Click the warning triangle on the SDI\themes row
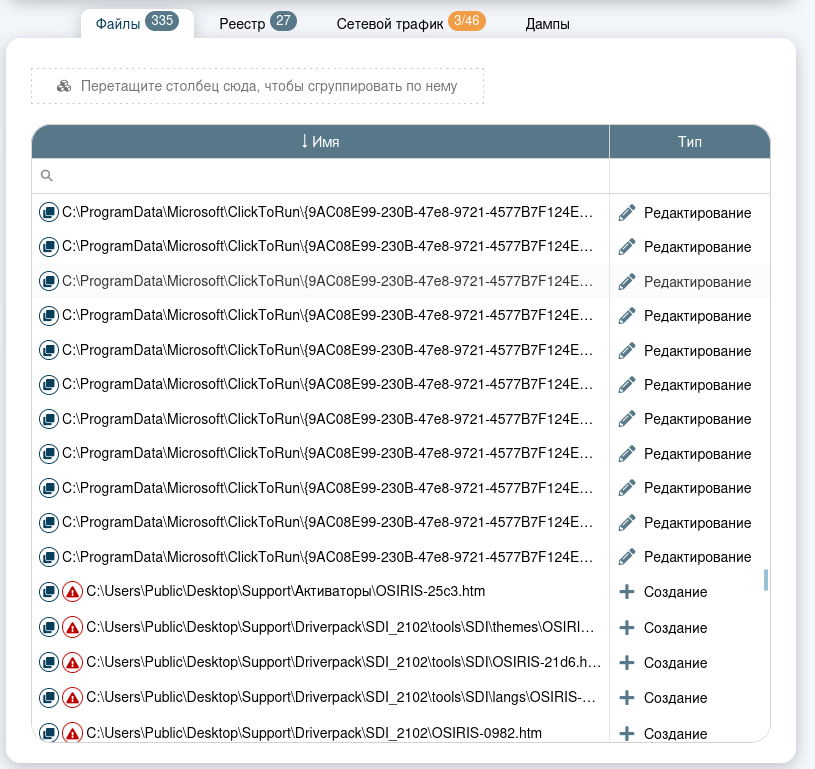Viewport: 815px width, 769px height. (72, 628)
